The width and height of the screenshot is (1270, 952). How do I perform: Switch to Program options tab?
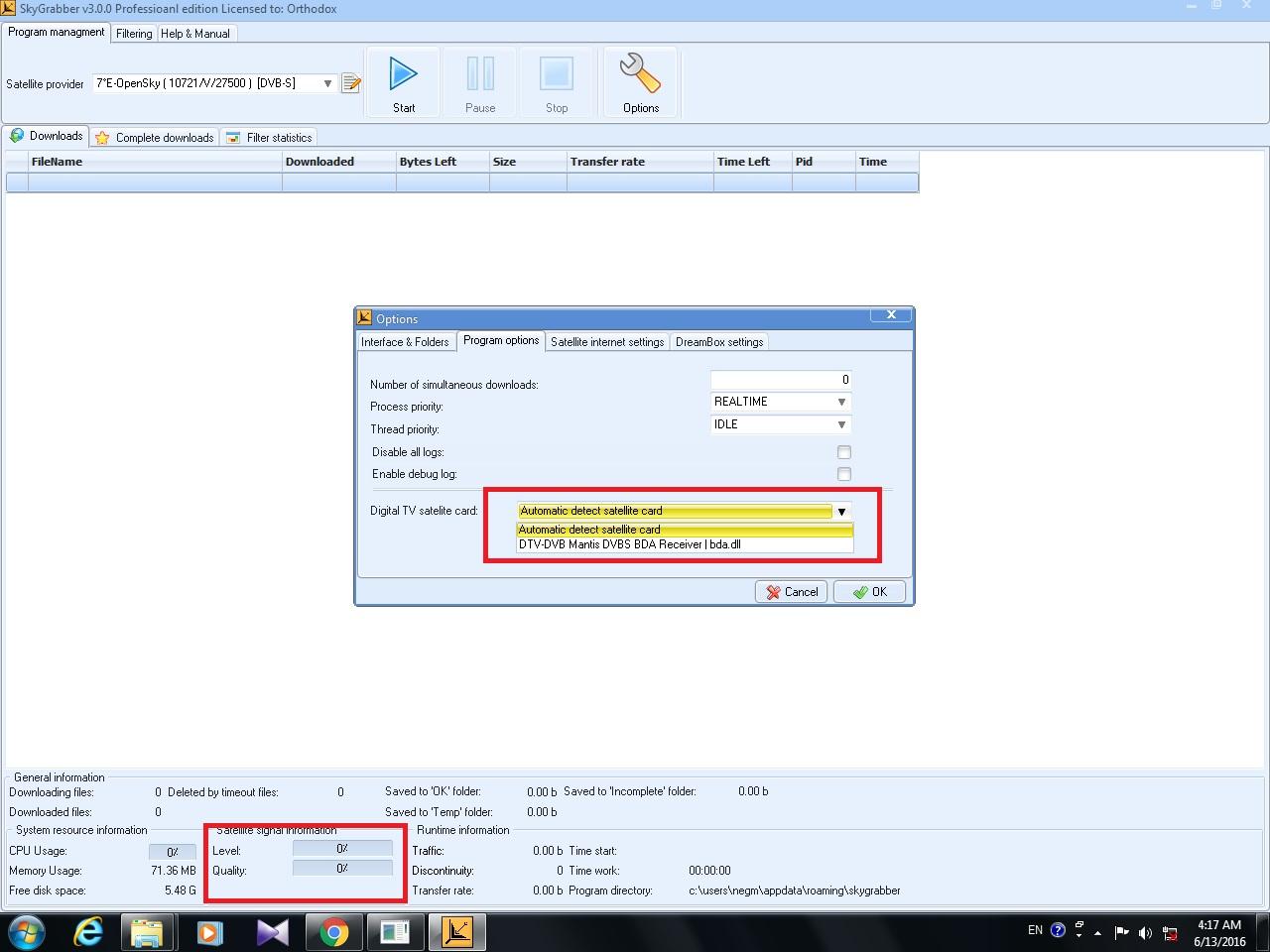[501, 340]
